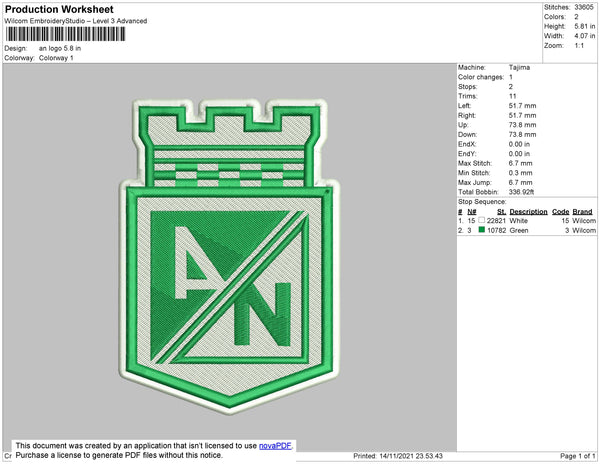Click the 'Max Jump:' value 6.7 mm

(520, 182)
